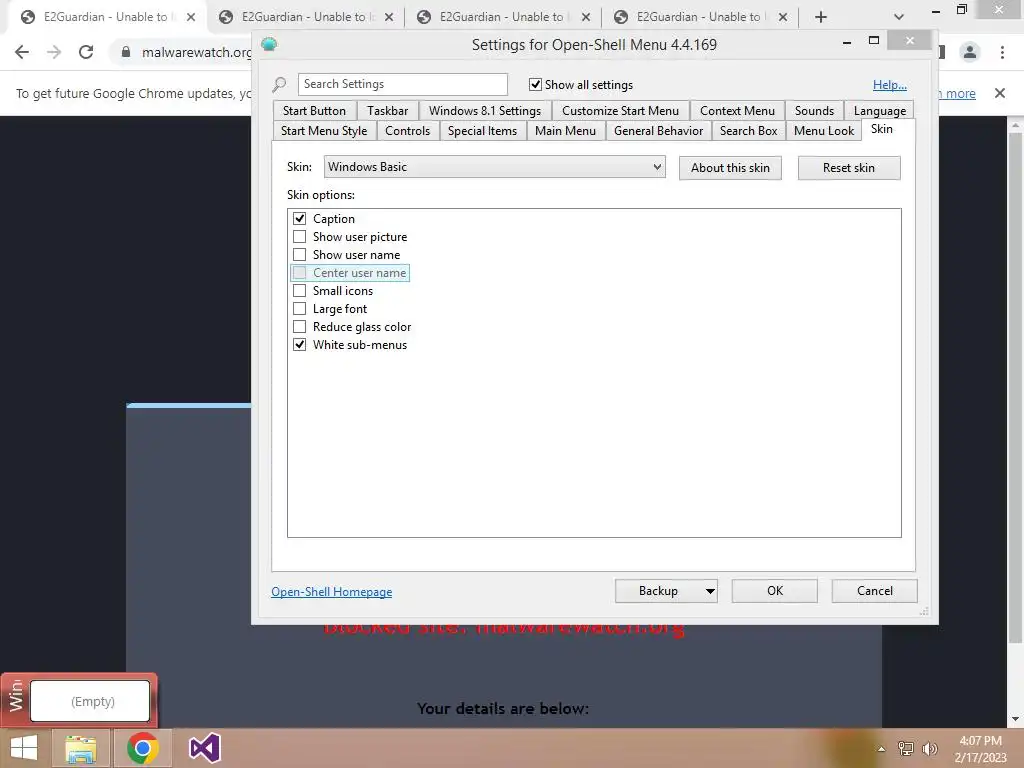Close the third E2Guardian tab
Viewport: 1024px width, 768px height.
point(586,17)
